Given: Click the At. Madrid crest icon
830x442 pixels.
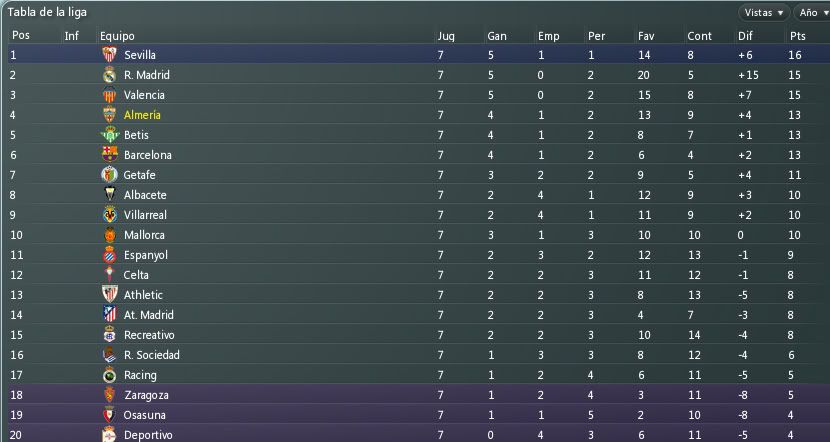Looking at the screenshot, I should [110, 315].
